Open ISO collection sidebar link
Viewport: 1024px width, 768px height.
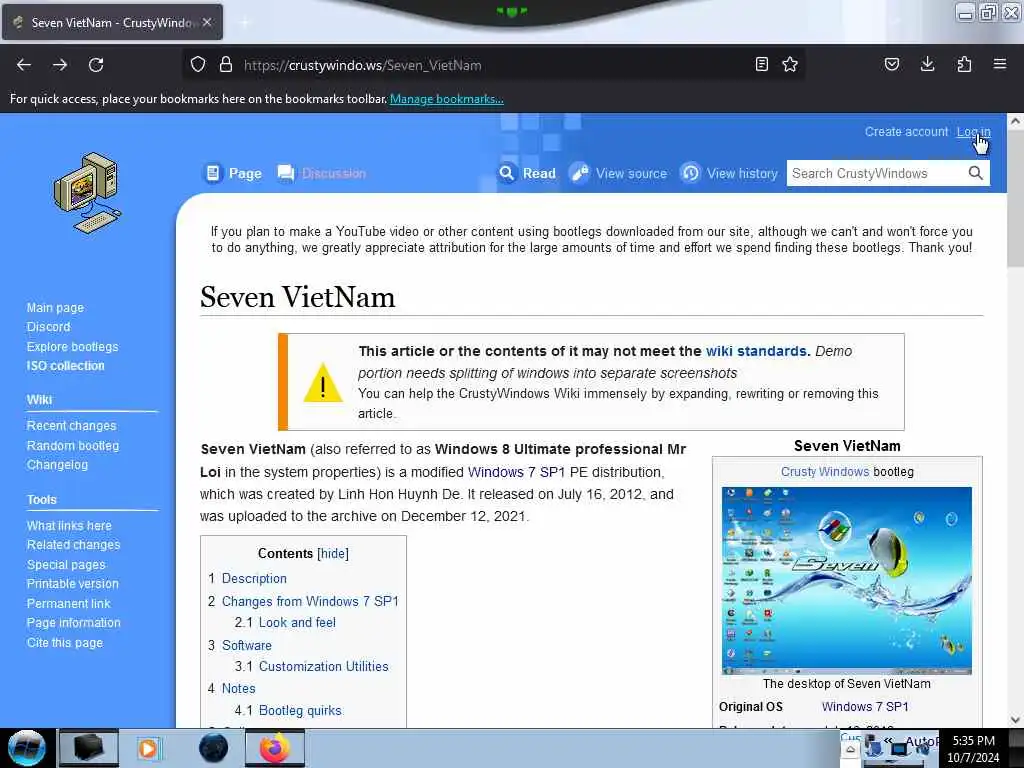(65, 366)
